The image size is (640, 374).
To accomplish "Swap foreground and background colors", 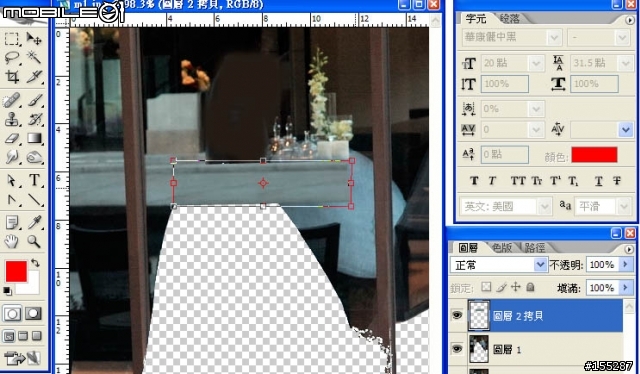I will pos(36,263).
